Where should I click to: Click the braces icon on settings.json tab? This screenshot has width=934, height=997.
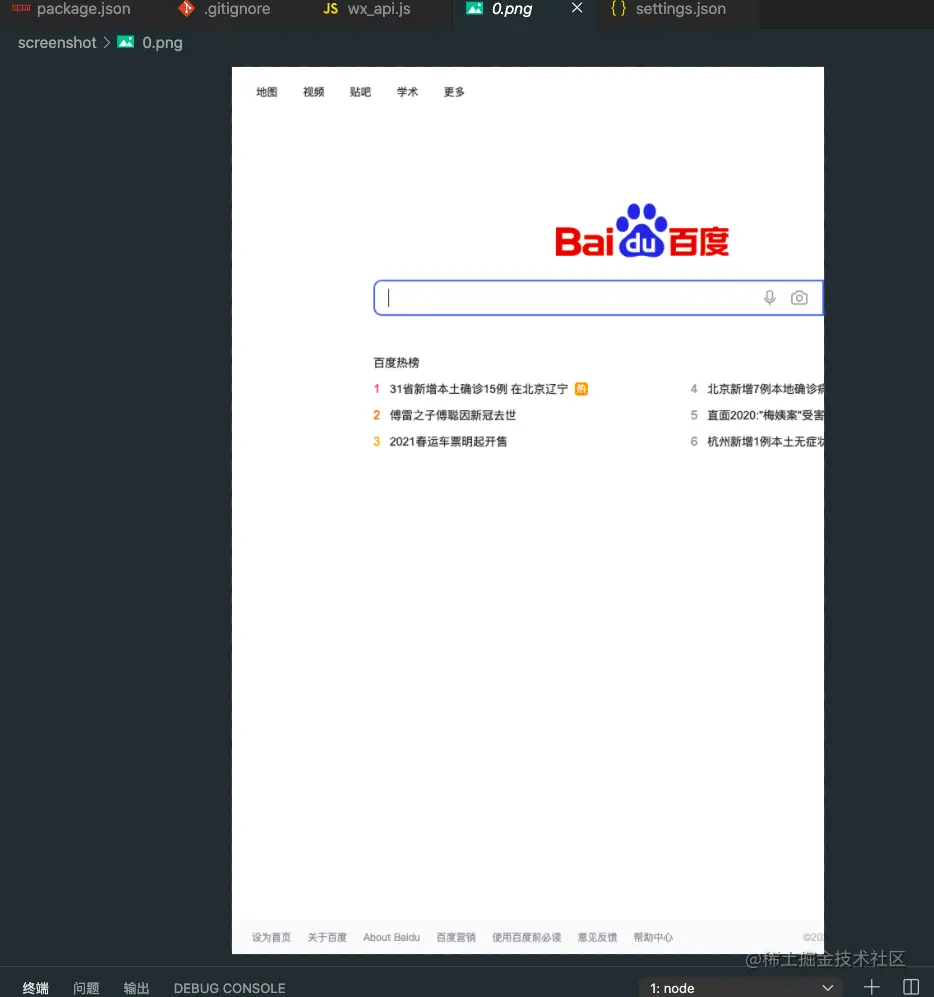[x=618, y=9]
